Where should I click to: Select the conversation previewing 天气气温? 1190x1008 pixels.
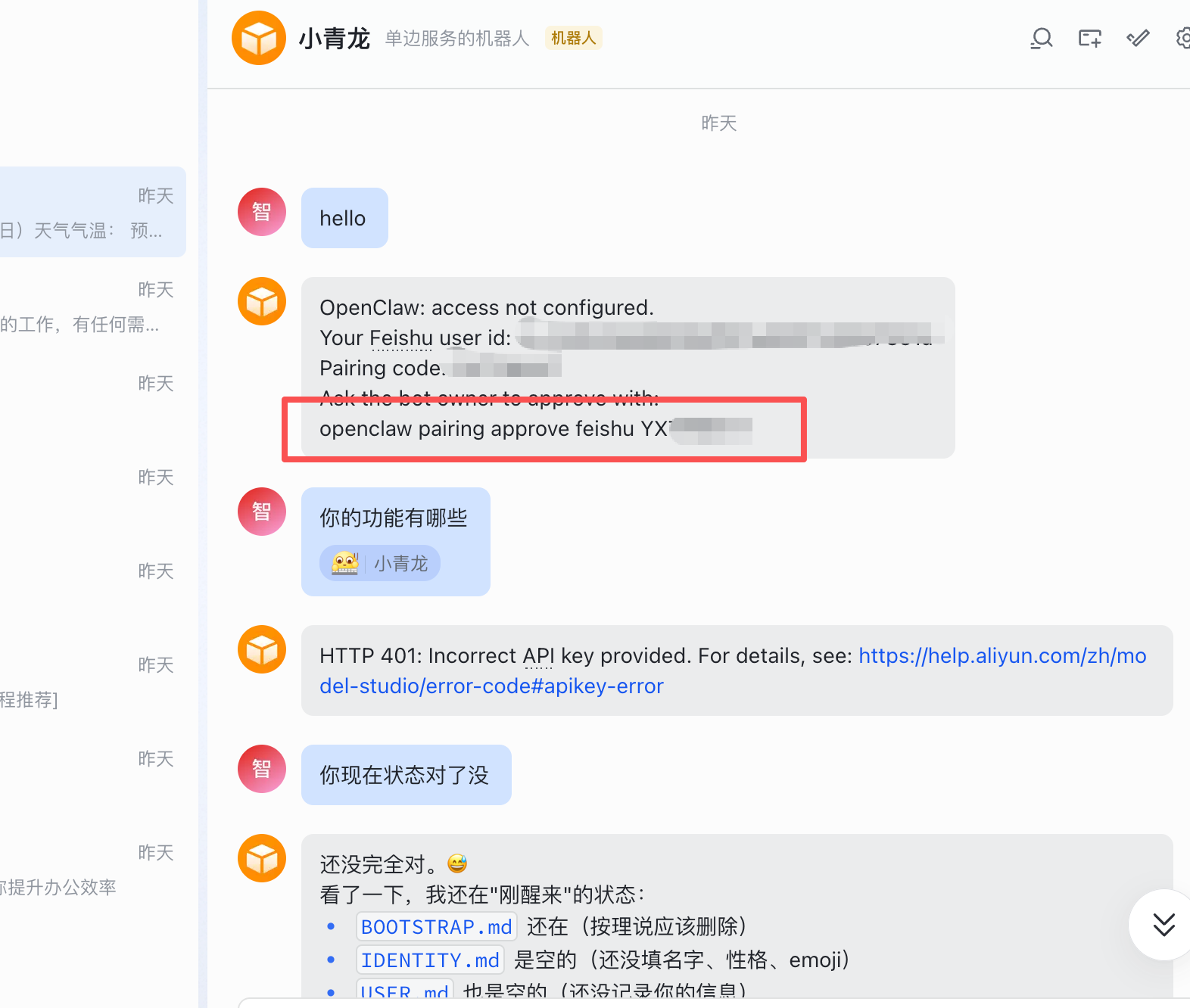(91, 212)
